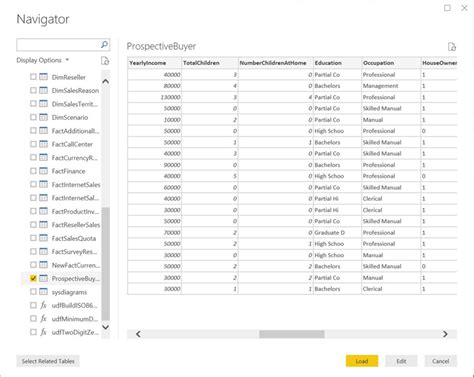Click the FactCallCenter table icon

pyautogui.click(x=43, y=144)
